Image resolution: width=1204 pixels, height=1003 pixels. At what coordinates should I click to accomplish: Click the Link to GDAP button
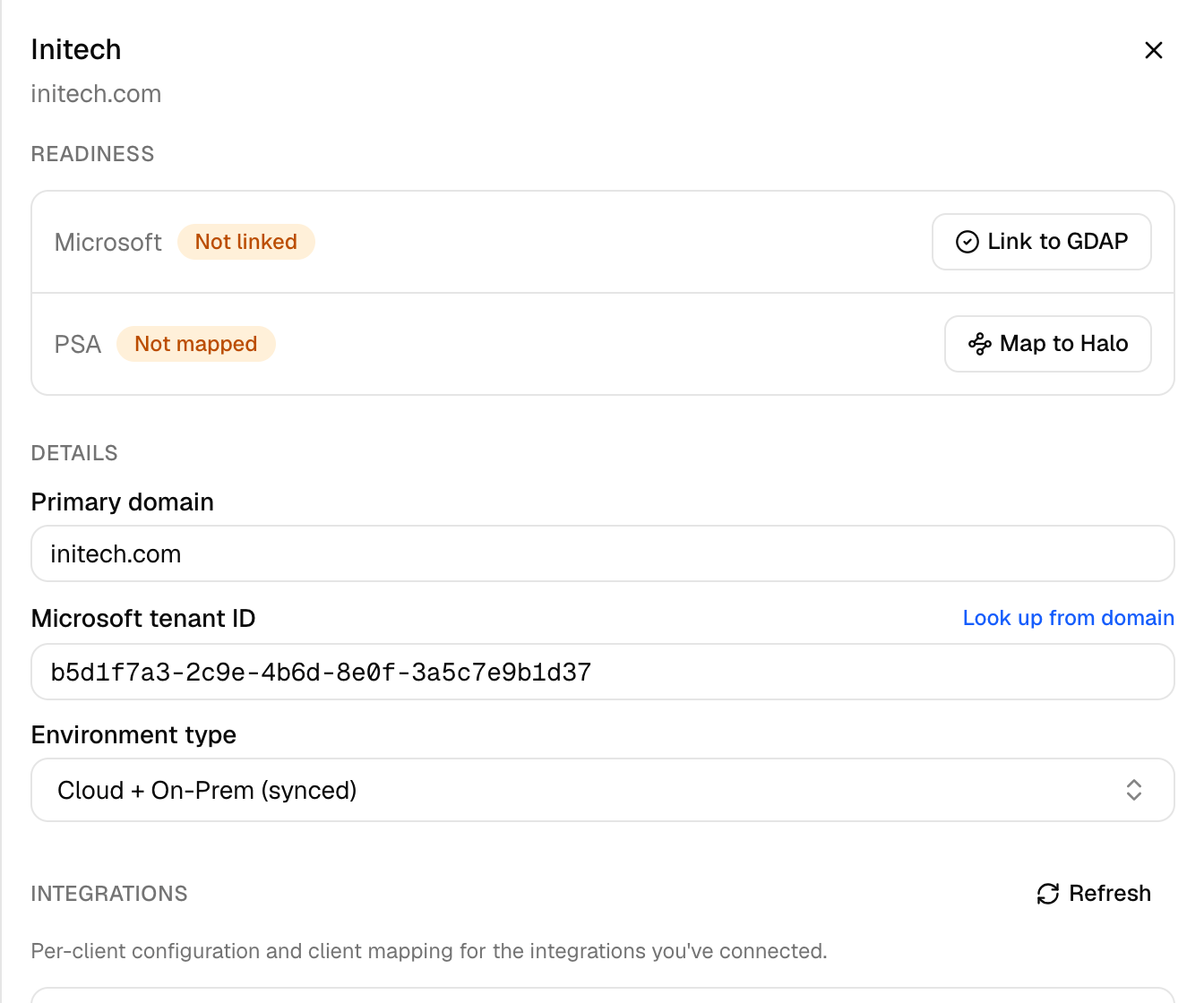click(x=1041, y=242)
